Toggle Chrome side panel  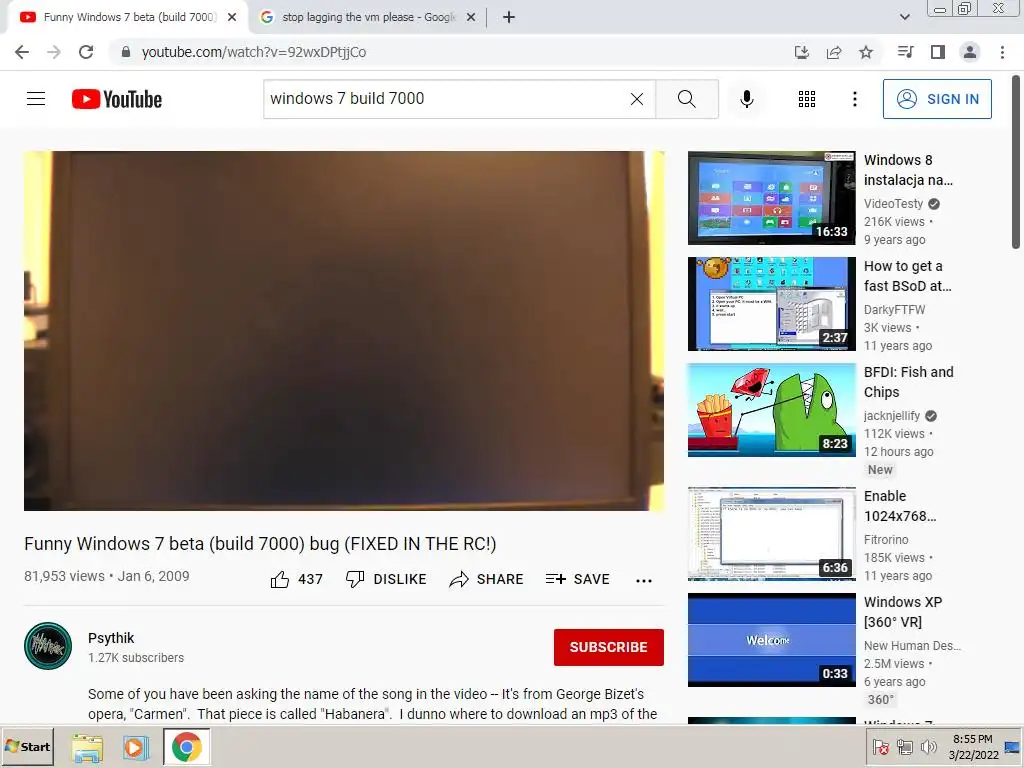click(x=938, y=52)
